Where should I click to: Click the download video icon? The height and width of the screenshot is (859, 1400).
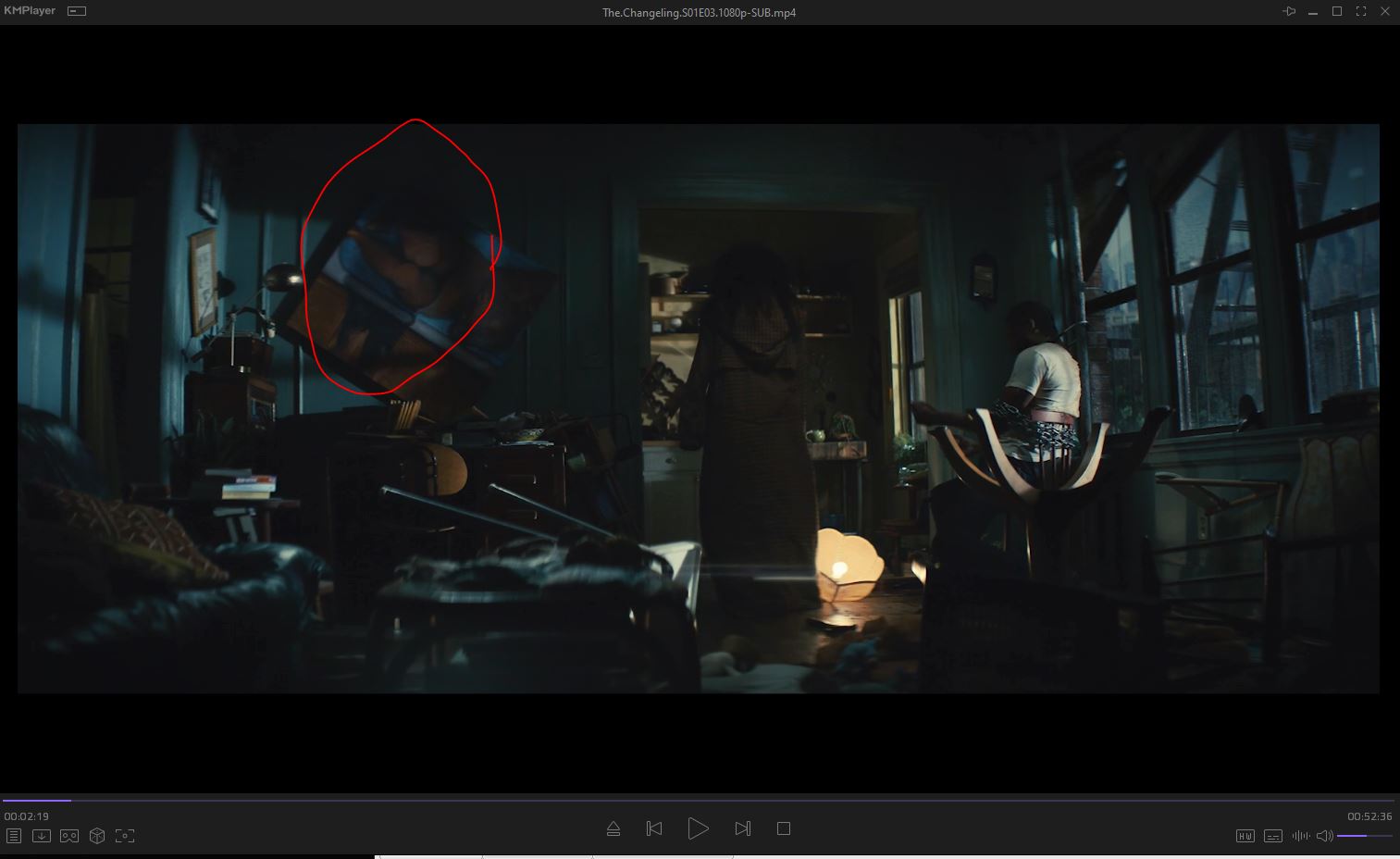click(42, 836)
